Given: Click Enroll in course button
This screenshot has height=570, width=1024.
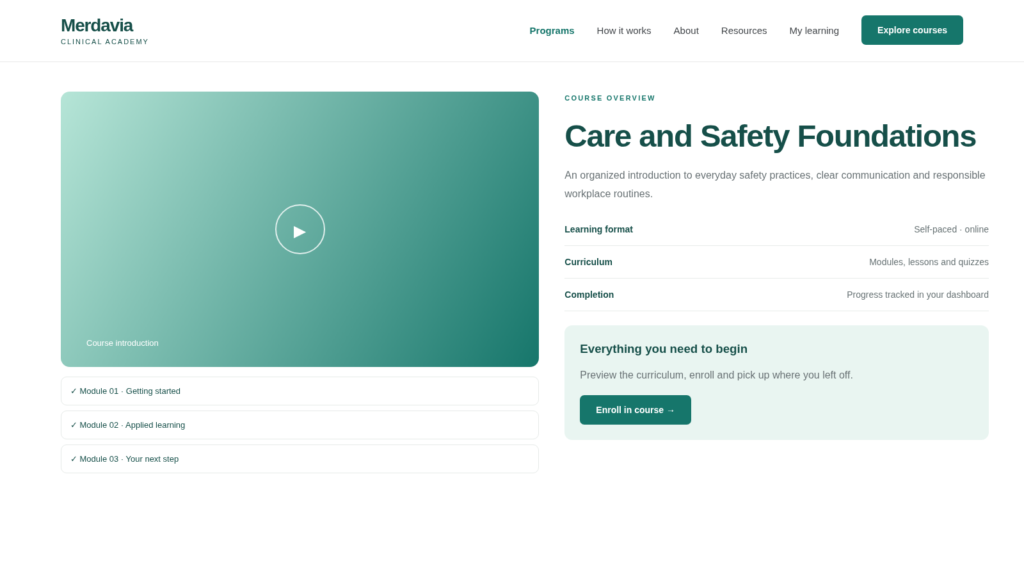Looking at the screenshot, I should (x=635, y=409).
